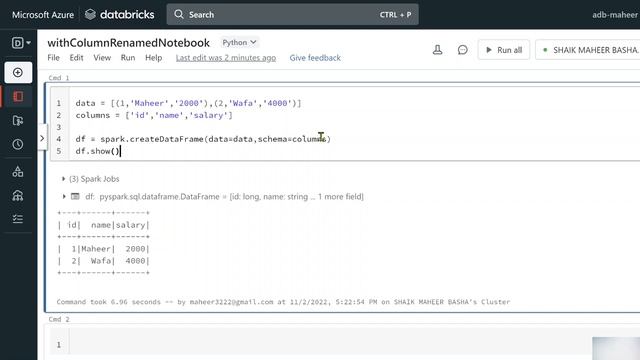Click the Run all button
This screenshot has height=360, width=640.
(x=504, y=50)
